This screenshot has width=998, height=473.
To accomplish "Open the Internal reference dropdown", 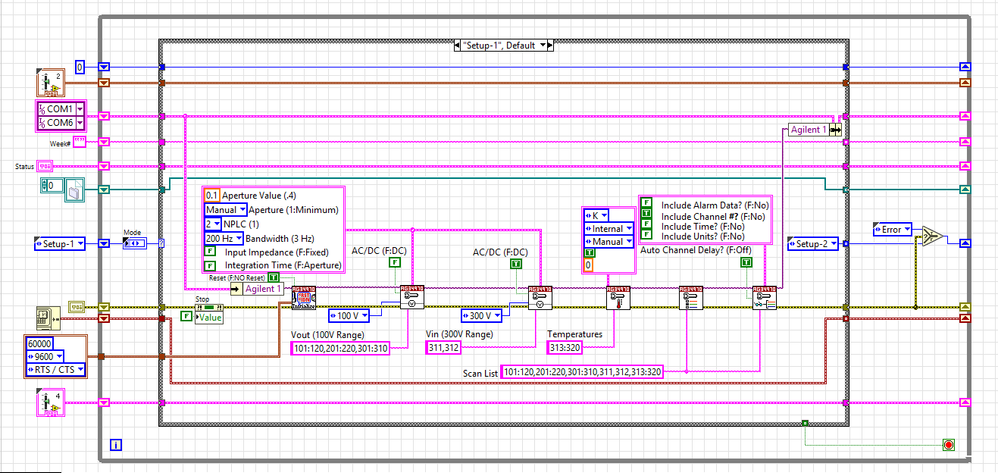I will click(608, 228).
